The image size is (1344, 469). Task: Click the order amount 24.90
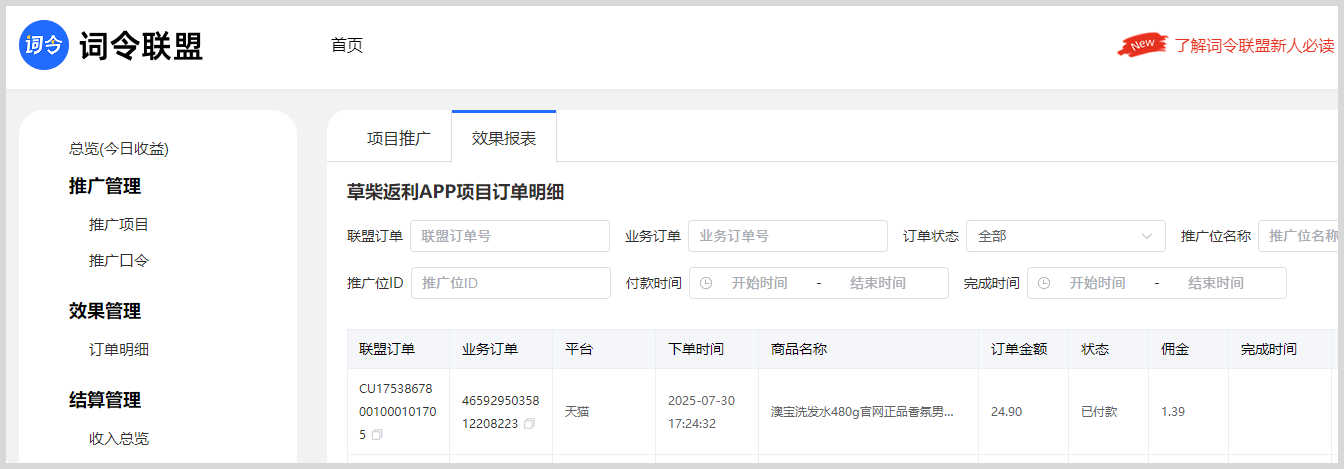[1006, 411]
